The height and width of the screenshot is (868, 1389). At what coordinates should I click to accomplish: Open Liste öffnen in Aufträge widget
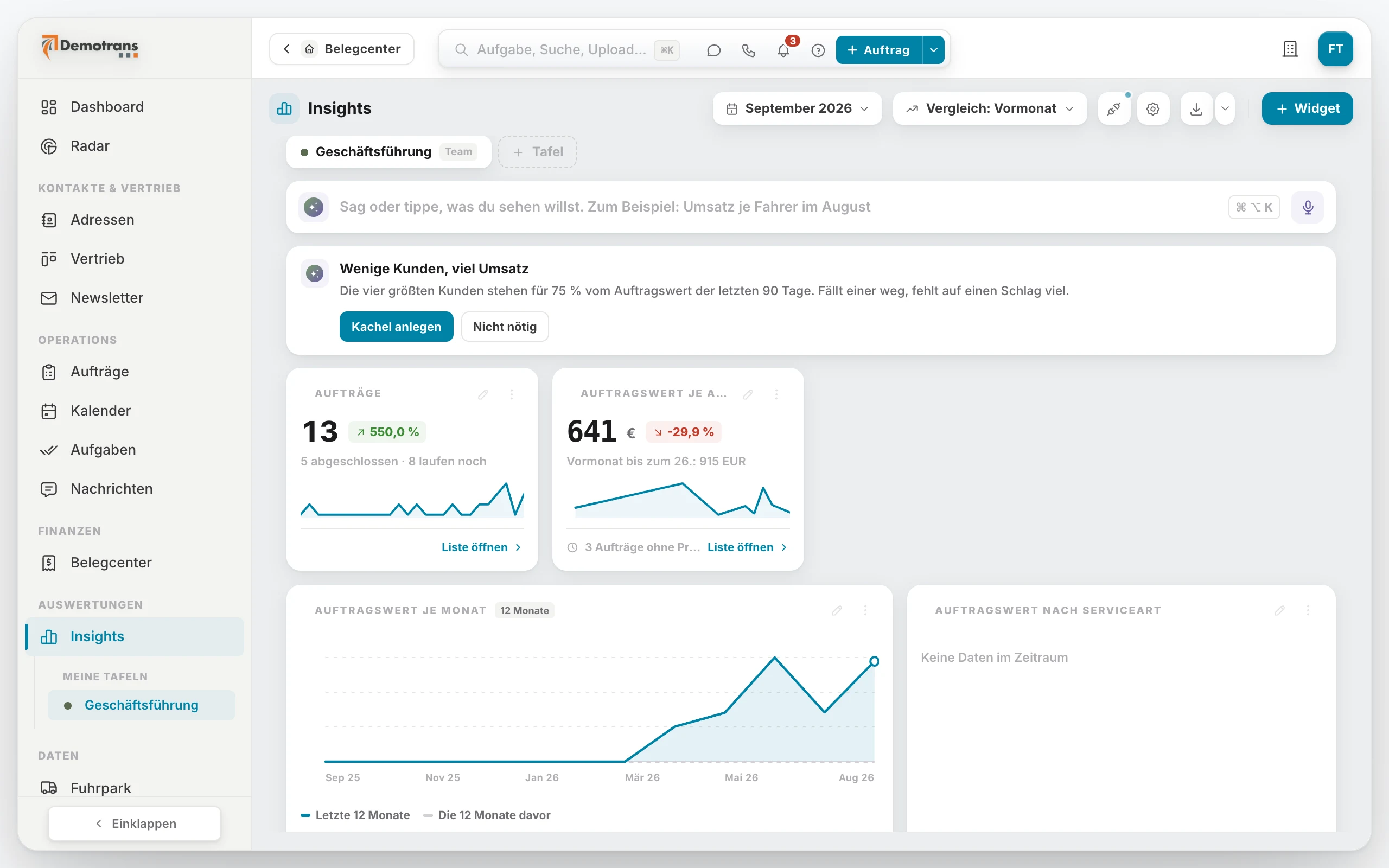click(x=482, y=547)
